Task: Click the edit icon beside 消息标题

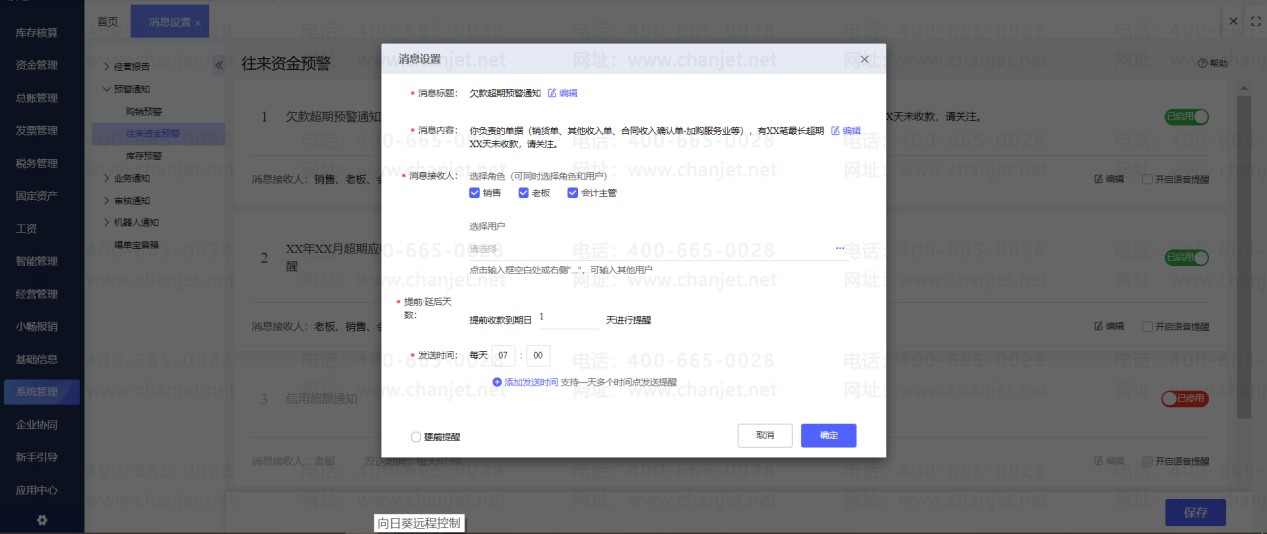Action: [551, 93]
